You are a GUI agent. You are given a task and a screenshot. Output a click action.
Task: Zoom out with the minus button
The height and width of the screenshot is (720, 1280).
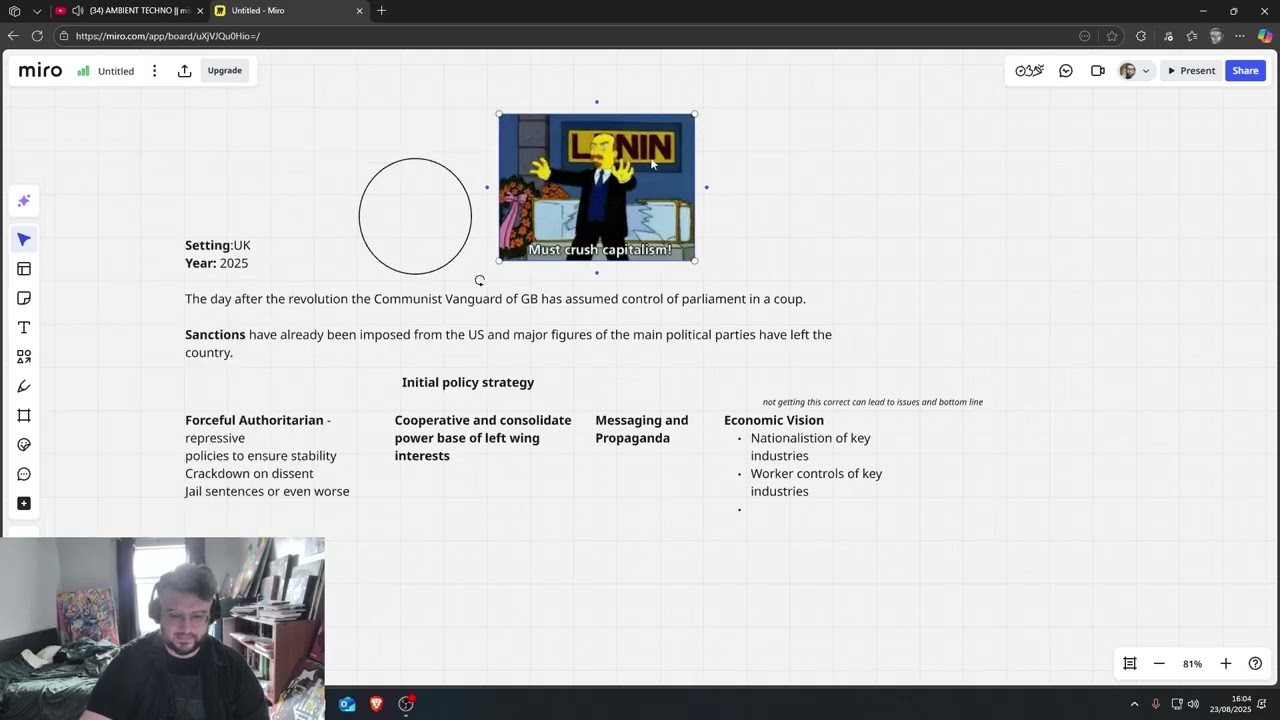coord(1159,664)
